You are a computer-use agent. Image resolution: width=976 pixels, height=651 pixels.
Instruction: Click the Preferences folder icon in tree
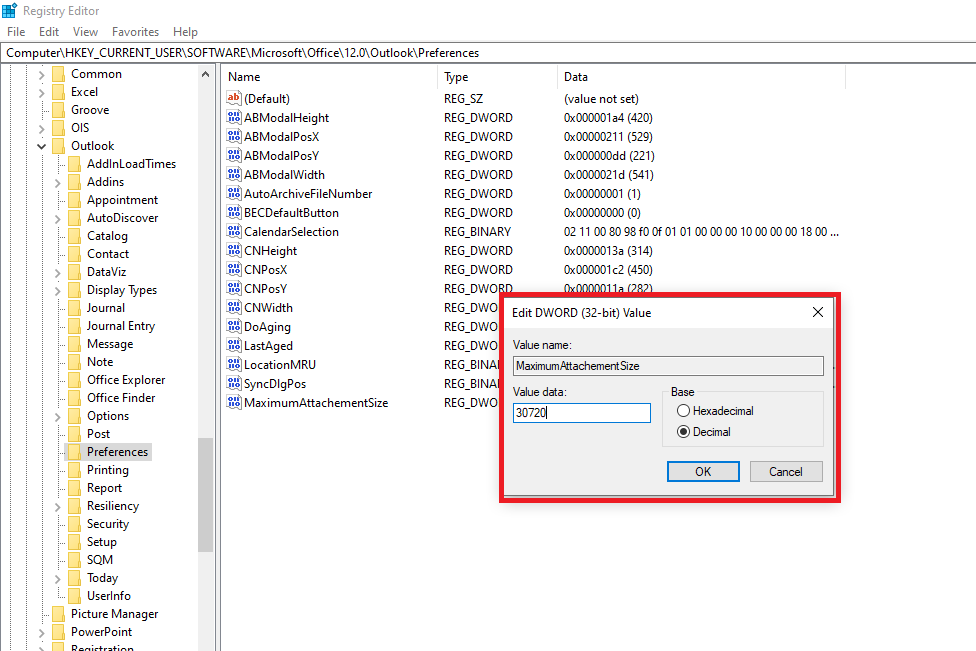pyautogui.click(x=74, y=452)
